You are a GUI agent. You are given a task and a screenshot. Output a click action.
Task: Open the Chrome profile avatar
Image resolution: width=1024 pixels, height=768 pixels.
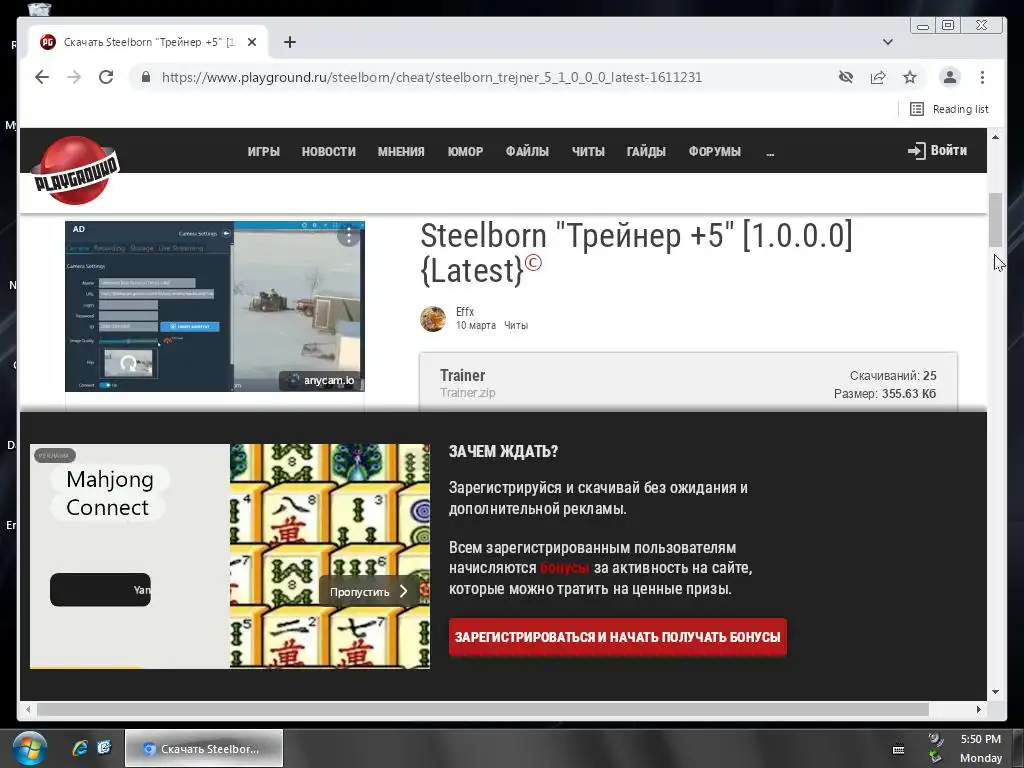pos(950,77)
